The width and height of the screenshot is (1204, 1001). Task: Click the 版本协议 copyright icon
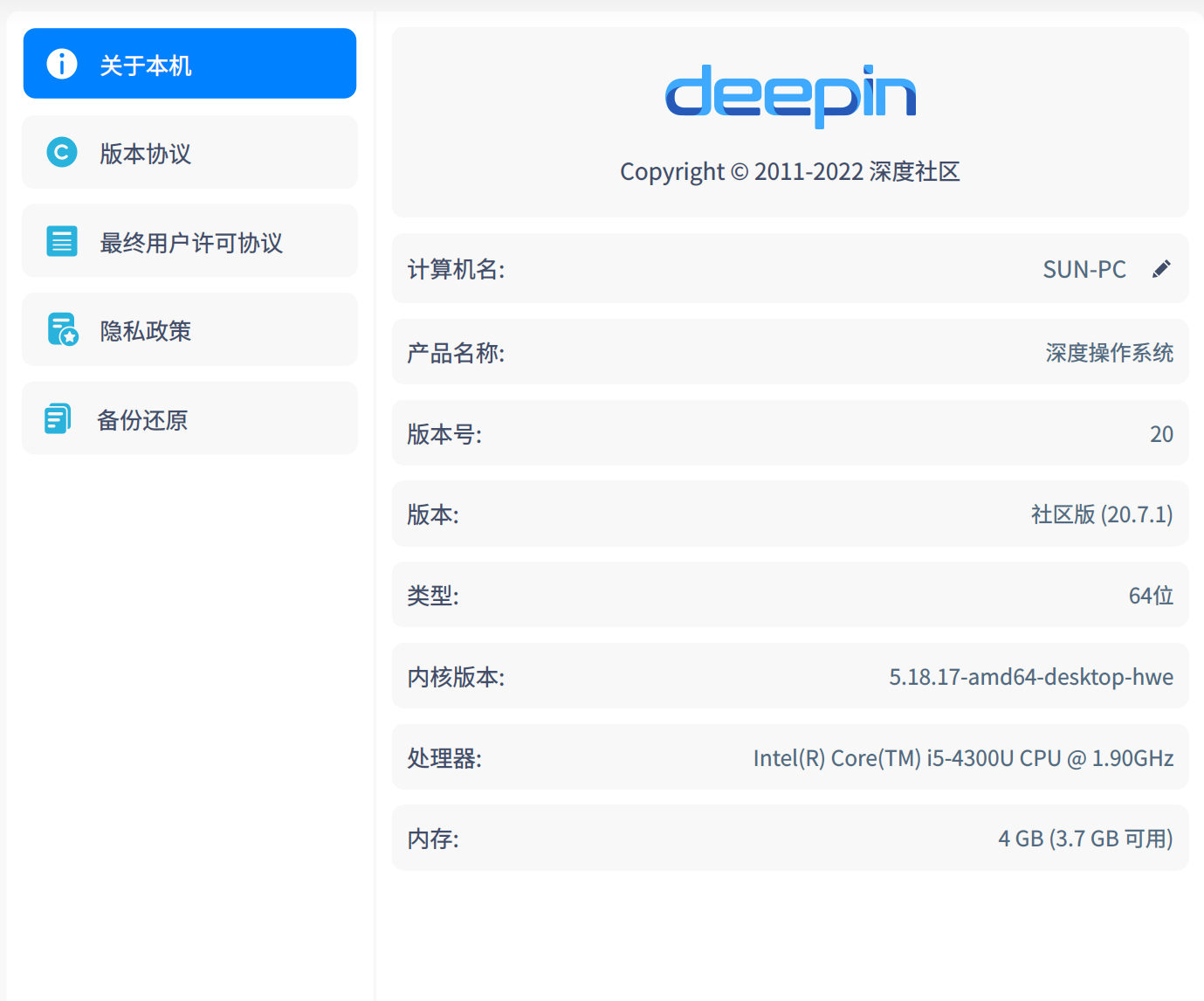61,152
